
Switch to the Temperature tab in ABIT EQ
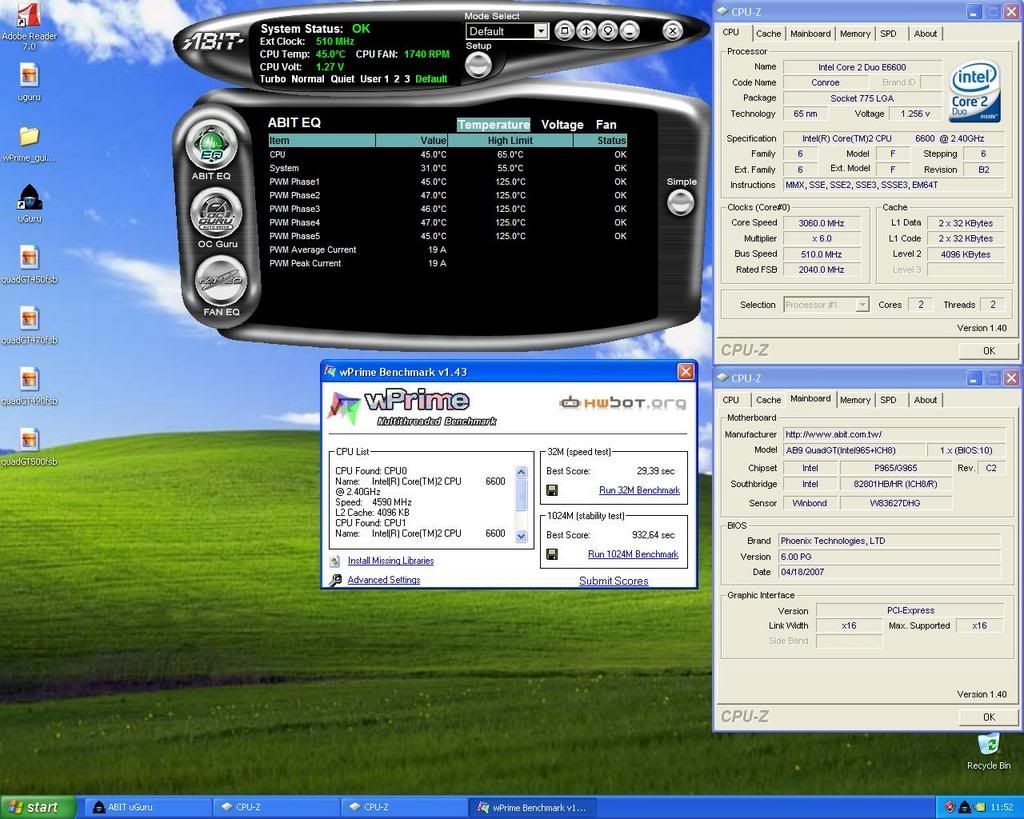coord(494,125)
